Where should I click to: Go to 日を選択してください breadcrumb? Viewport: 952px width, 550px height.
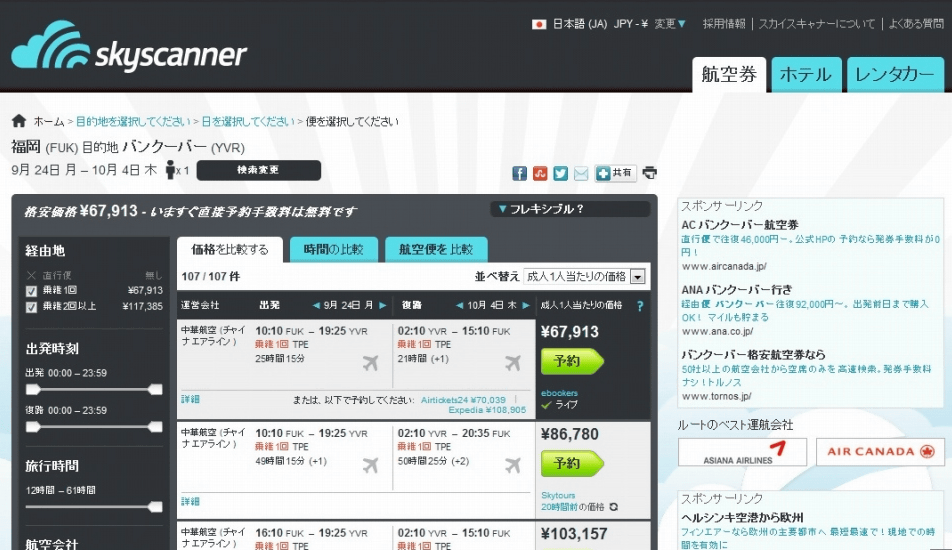[x=248, y=121]
